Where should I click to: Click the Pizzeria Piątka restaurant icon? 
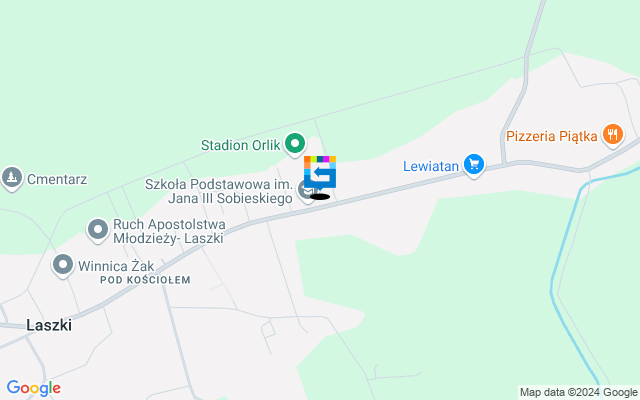612,135
